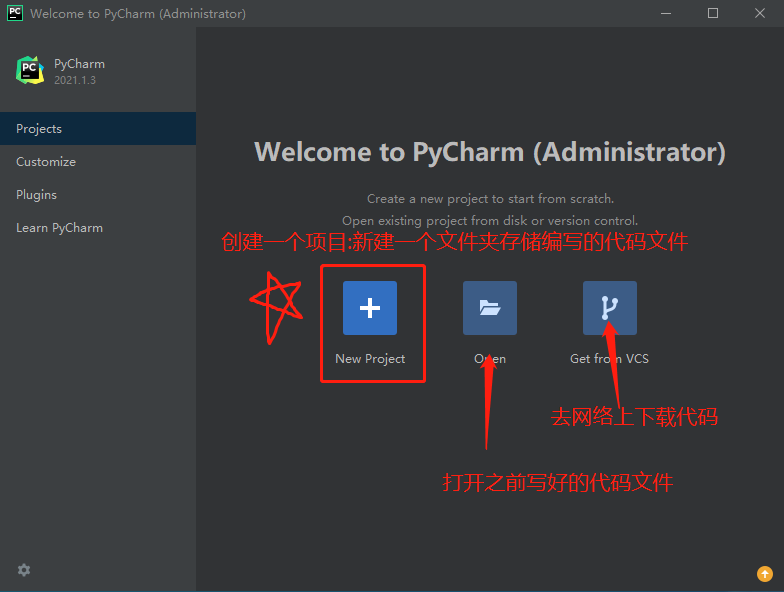Select the Projects tab
784x592 pixels.
click(x=98, y=128)
